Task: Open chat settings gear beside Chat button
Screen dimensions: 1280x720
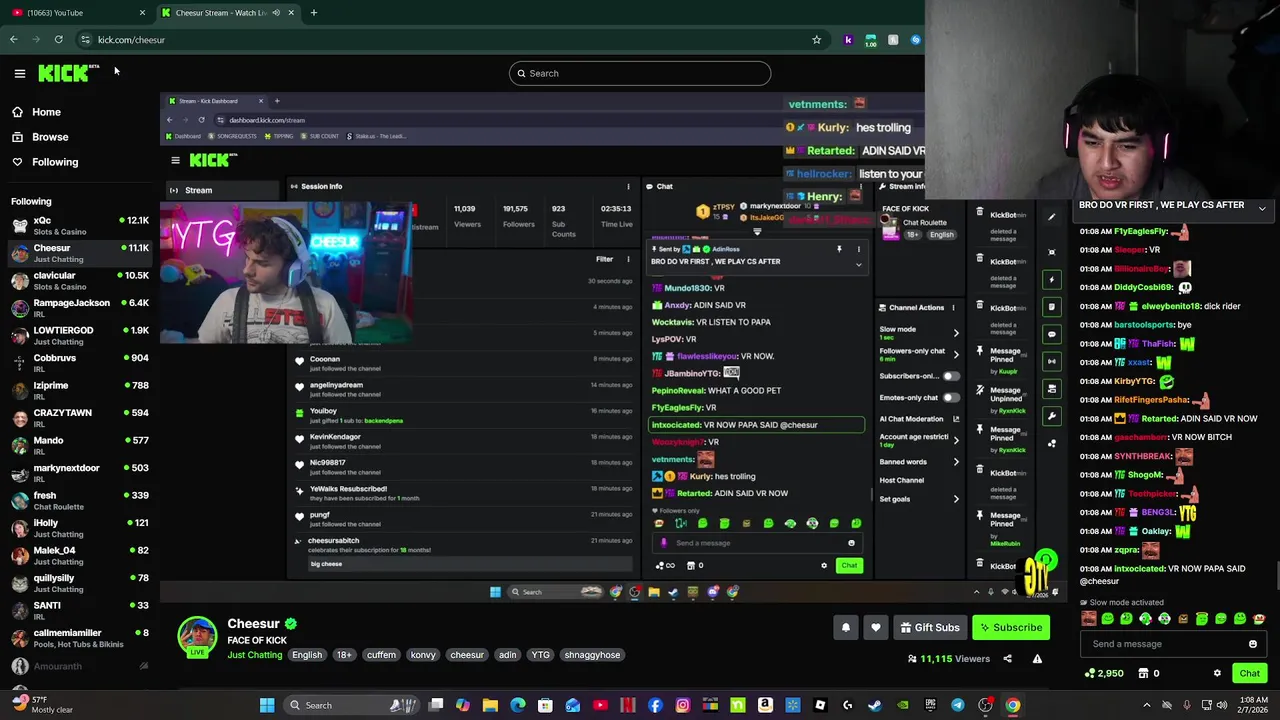Action: tap(1217, 673)
